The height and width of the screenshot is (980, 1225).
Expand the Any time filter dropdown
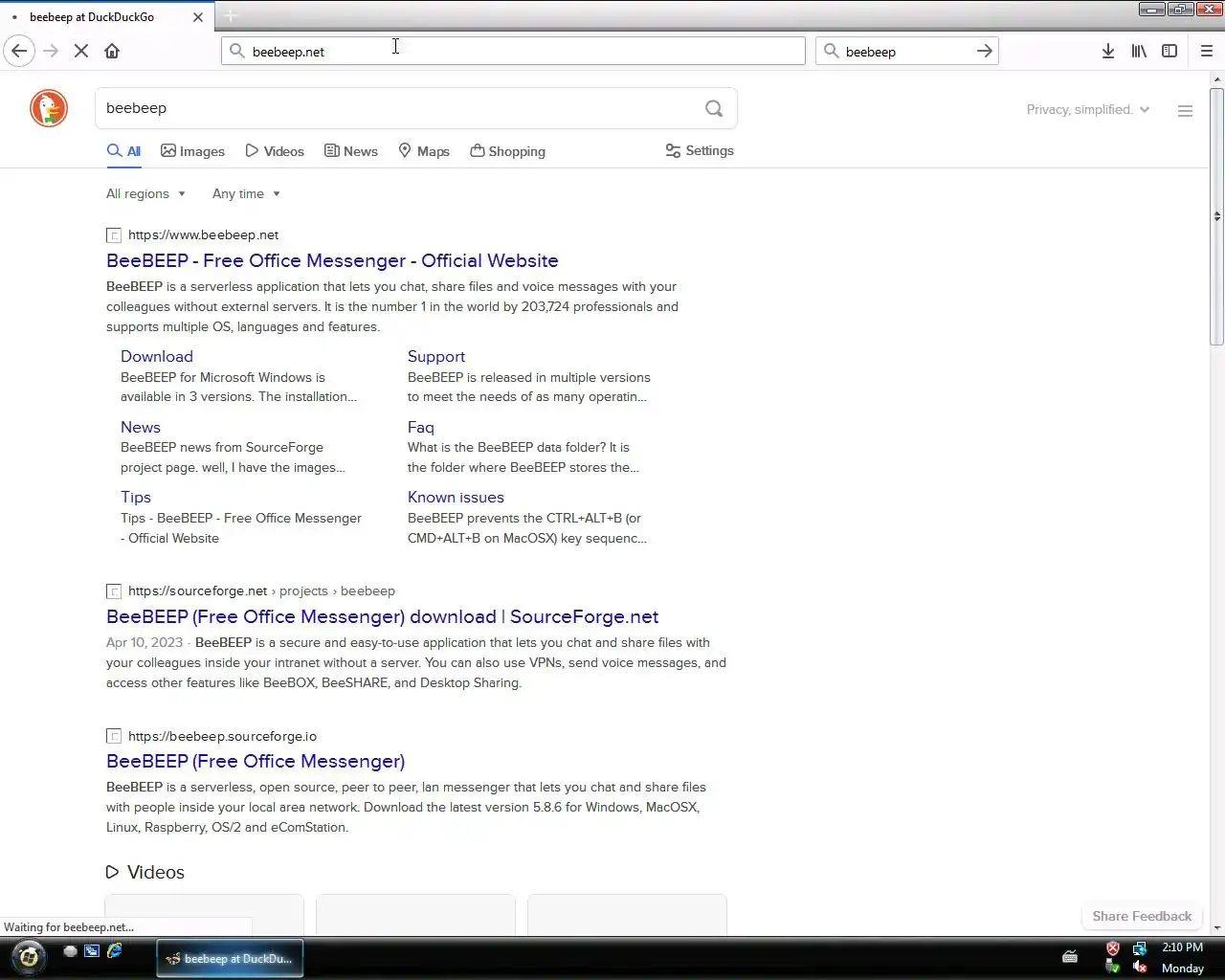246,193
